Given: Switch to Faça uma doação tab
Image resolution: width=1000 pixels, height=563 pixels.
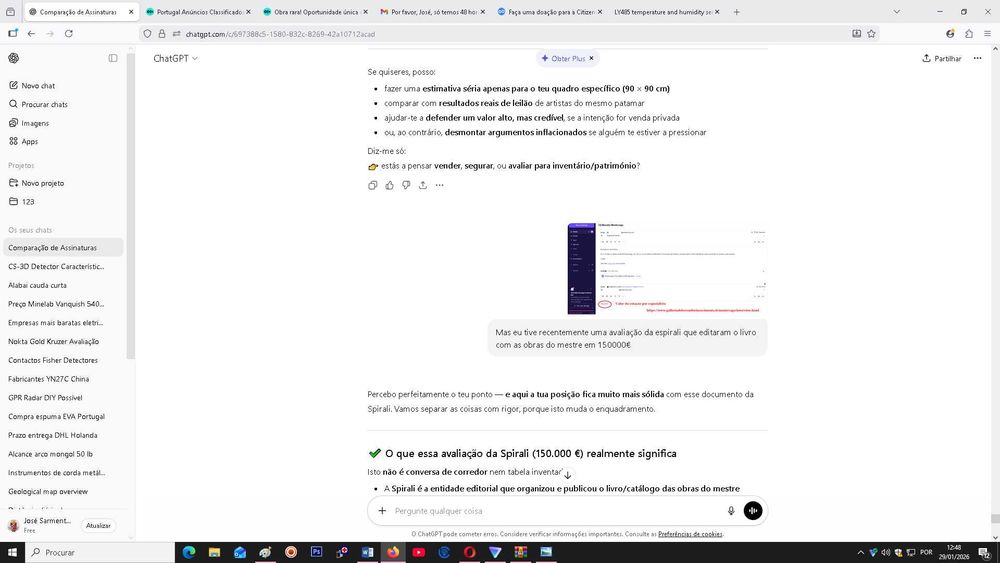Looking at the screenshot, I should [x=550, y=12].
